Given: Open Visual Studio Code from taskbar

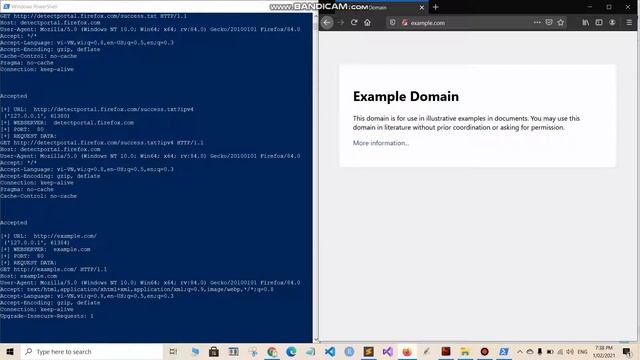Looking at the screenshot, I should pos(330,351).
